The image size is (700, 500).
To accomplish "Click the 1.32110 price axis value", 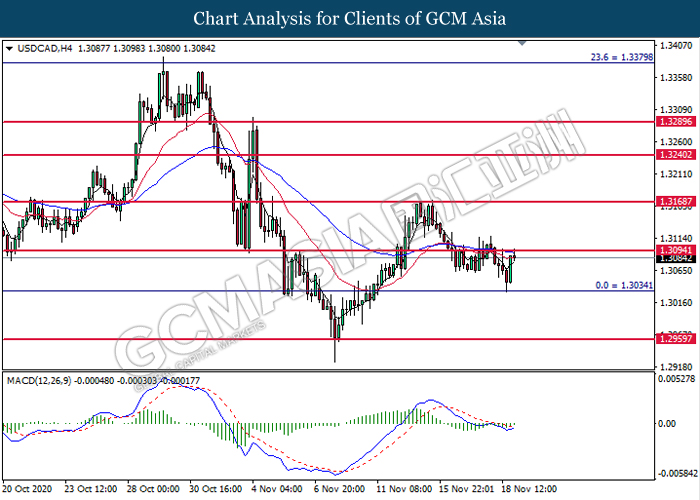I will (676, 174).
